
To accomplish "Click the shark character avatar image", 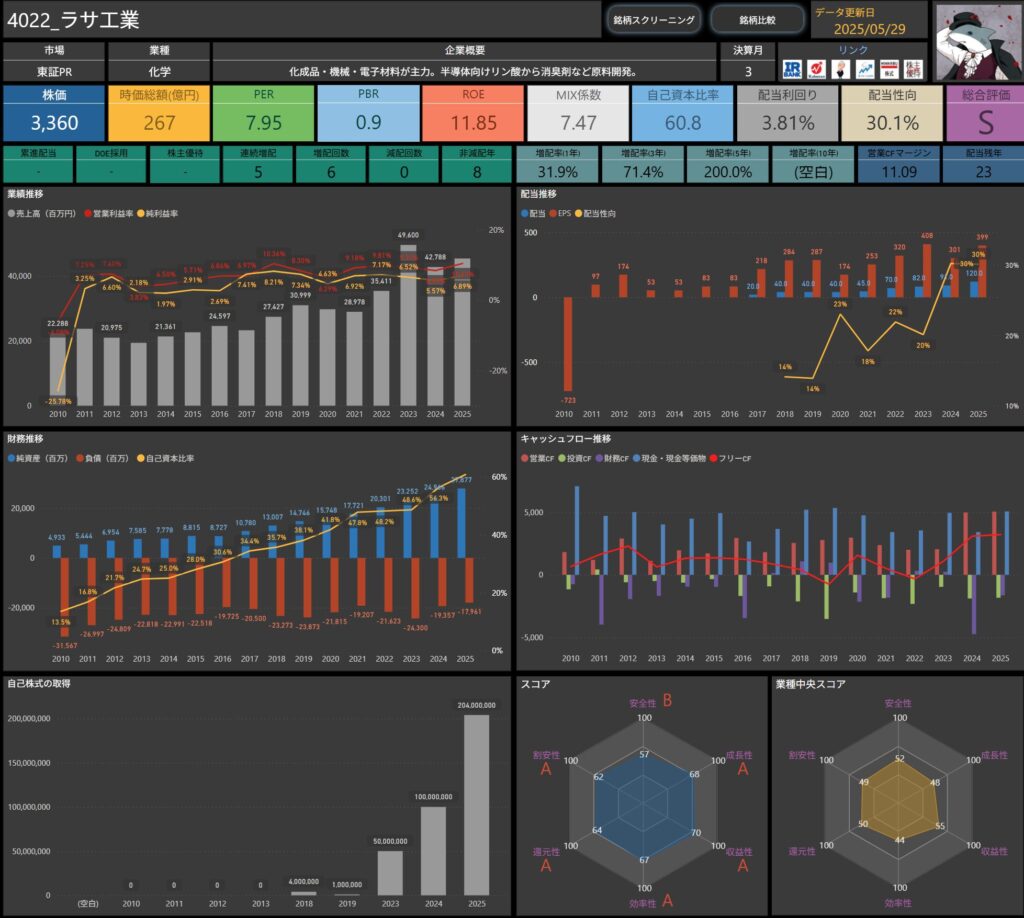I will tap(978, 41).
